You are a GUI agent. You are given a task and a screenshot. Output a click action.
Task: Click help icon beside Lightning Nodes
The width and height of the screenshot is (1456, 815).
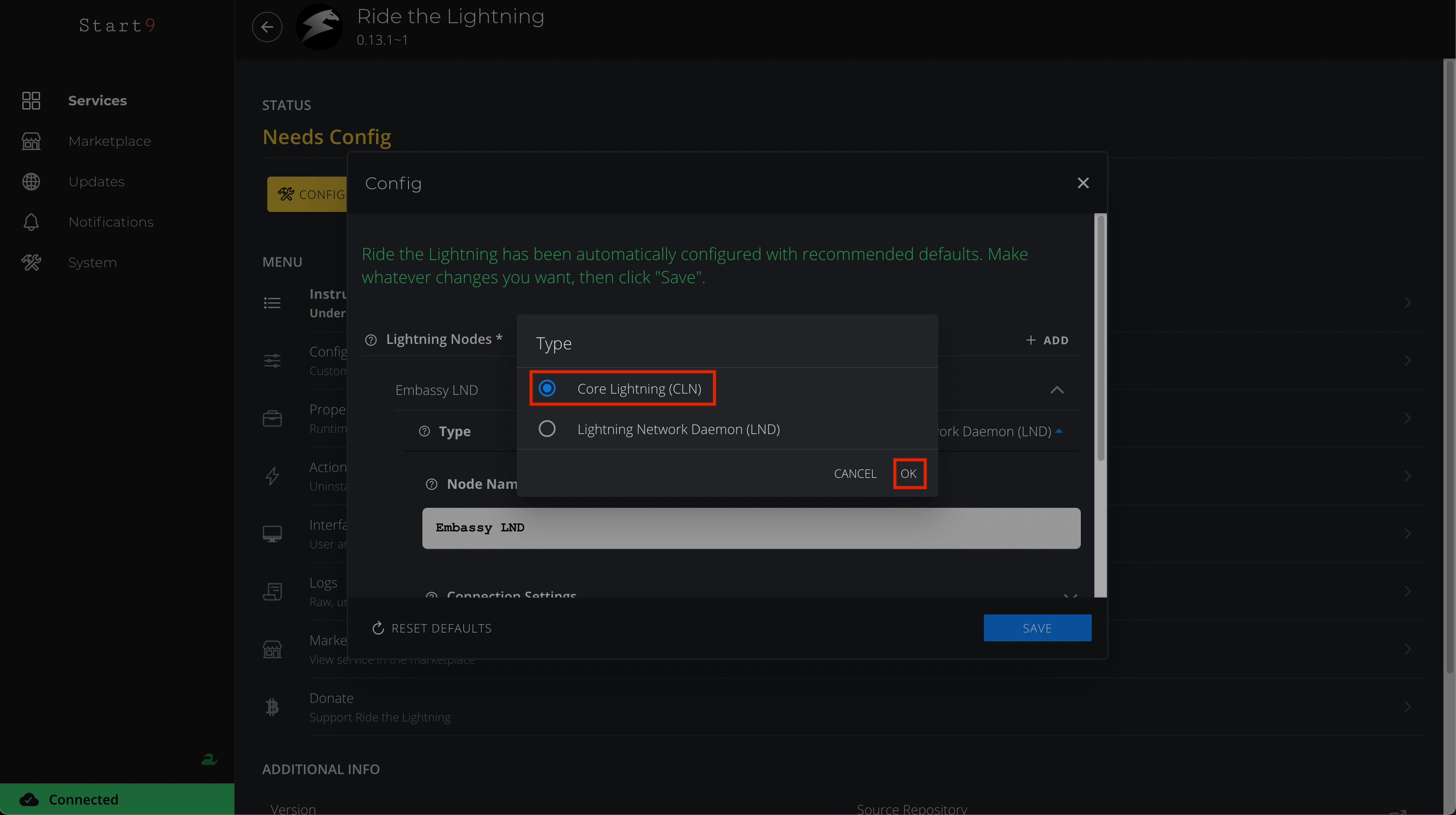pos(371,340)
